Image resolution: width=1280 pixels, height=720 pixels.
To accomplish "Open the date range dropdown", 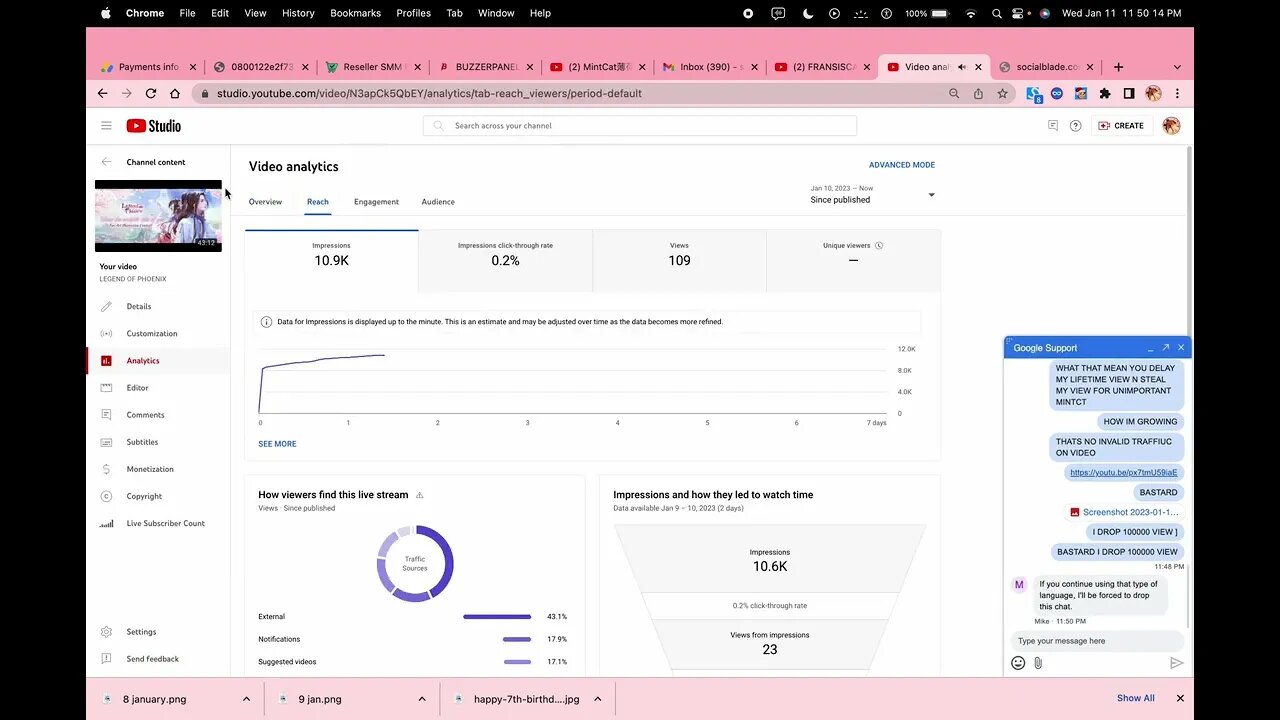I will point(872,194).
